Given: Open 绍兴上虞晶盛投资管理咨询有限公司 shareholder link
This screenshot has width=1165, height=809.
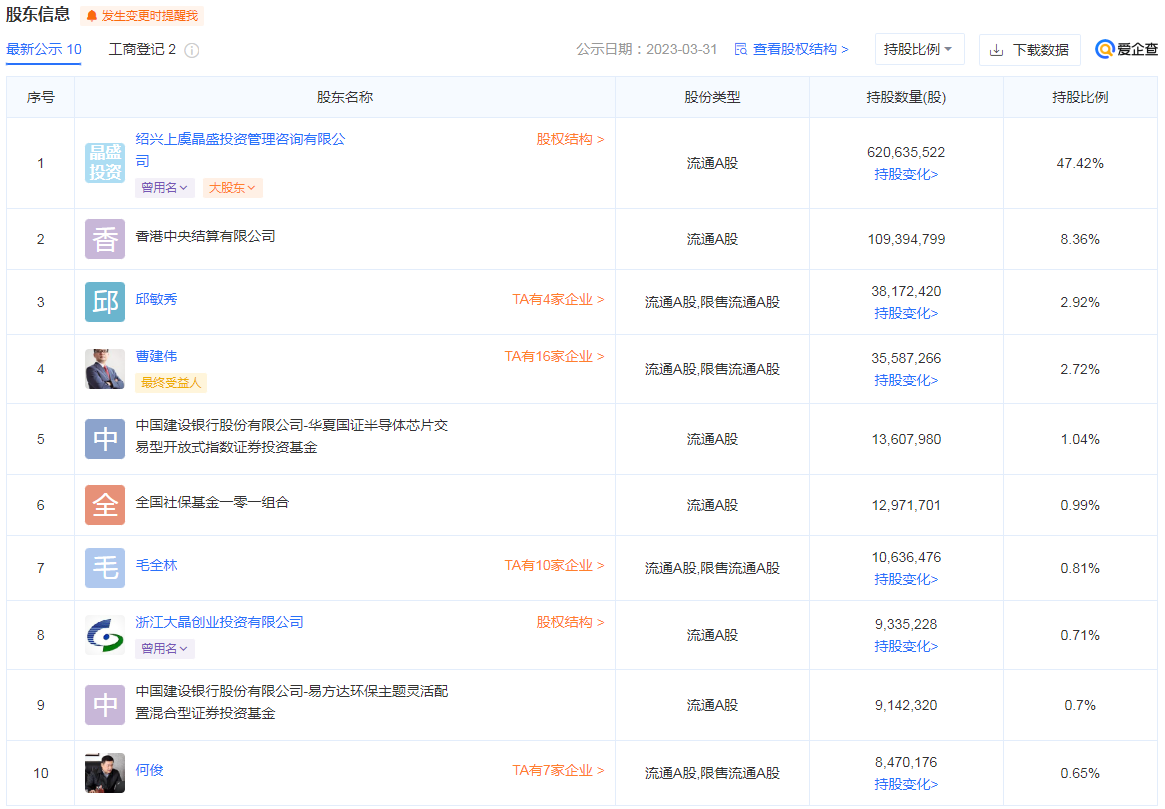Looking at the screenshot, I should pyautogui.click(x=240, y=150).
